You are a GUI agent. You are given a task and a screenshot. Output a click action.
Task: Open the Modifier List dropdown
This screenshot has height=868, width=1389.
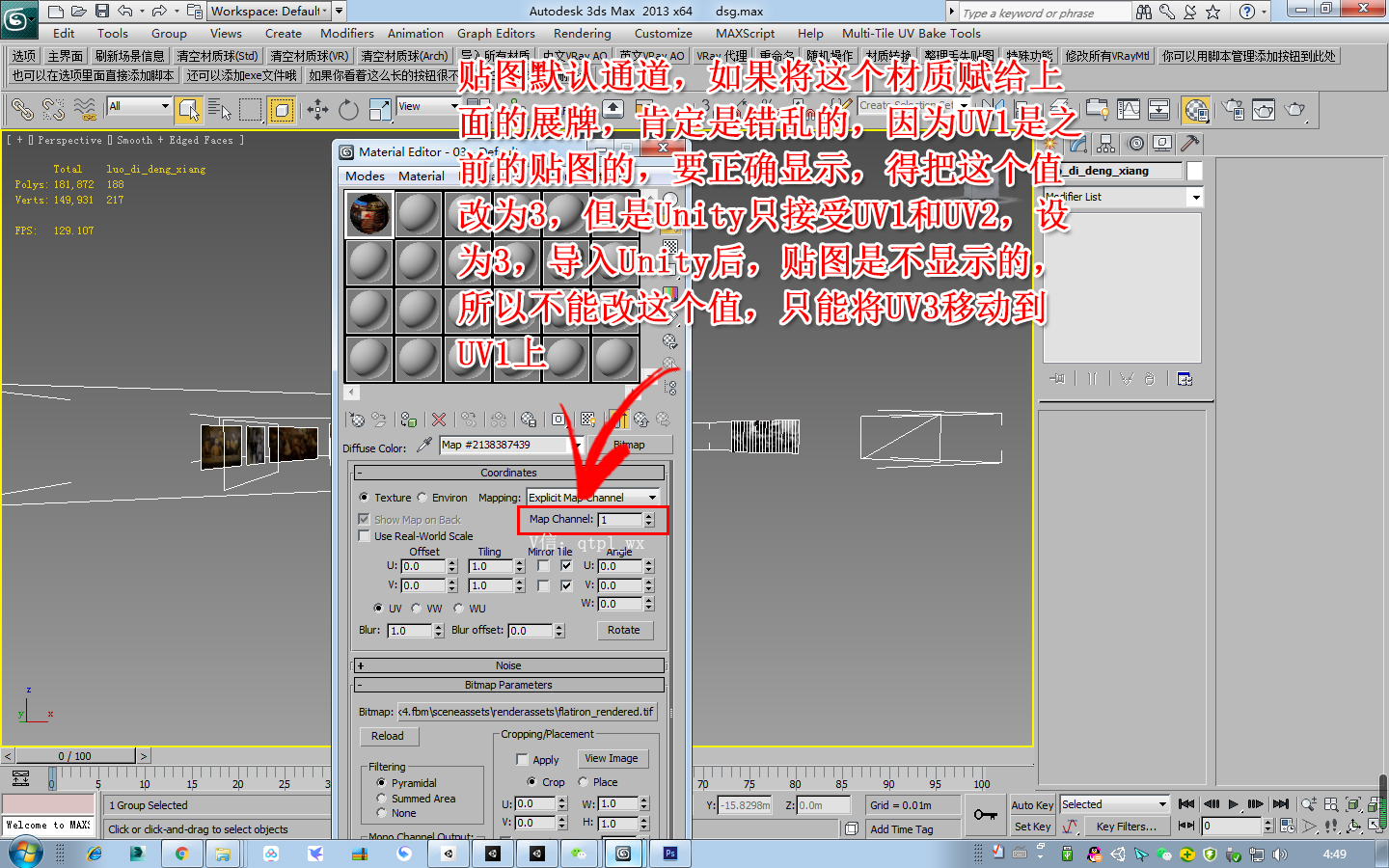click(x=1124, y=197)
